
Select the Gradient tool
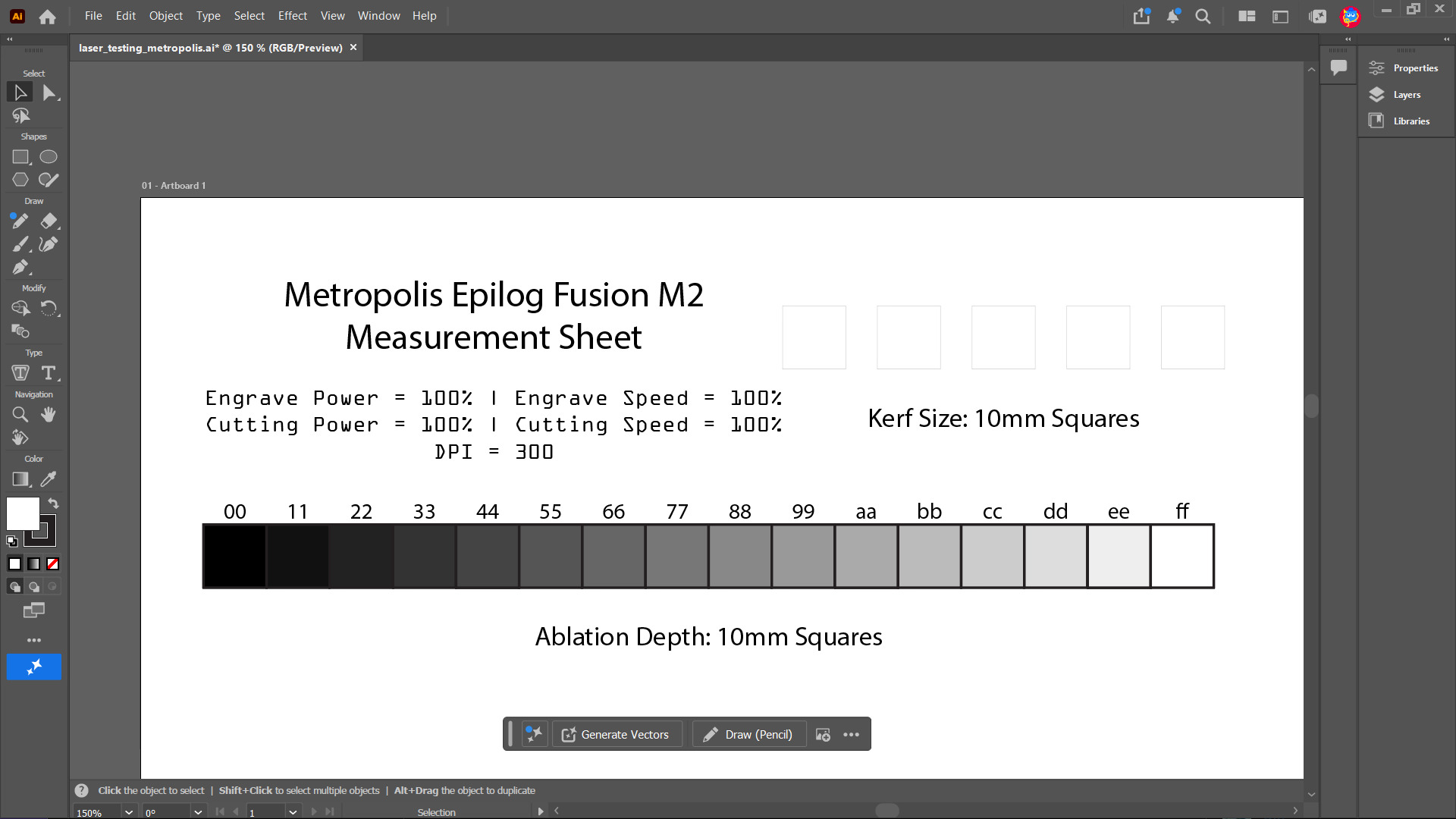pos(20,479)
